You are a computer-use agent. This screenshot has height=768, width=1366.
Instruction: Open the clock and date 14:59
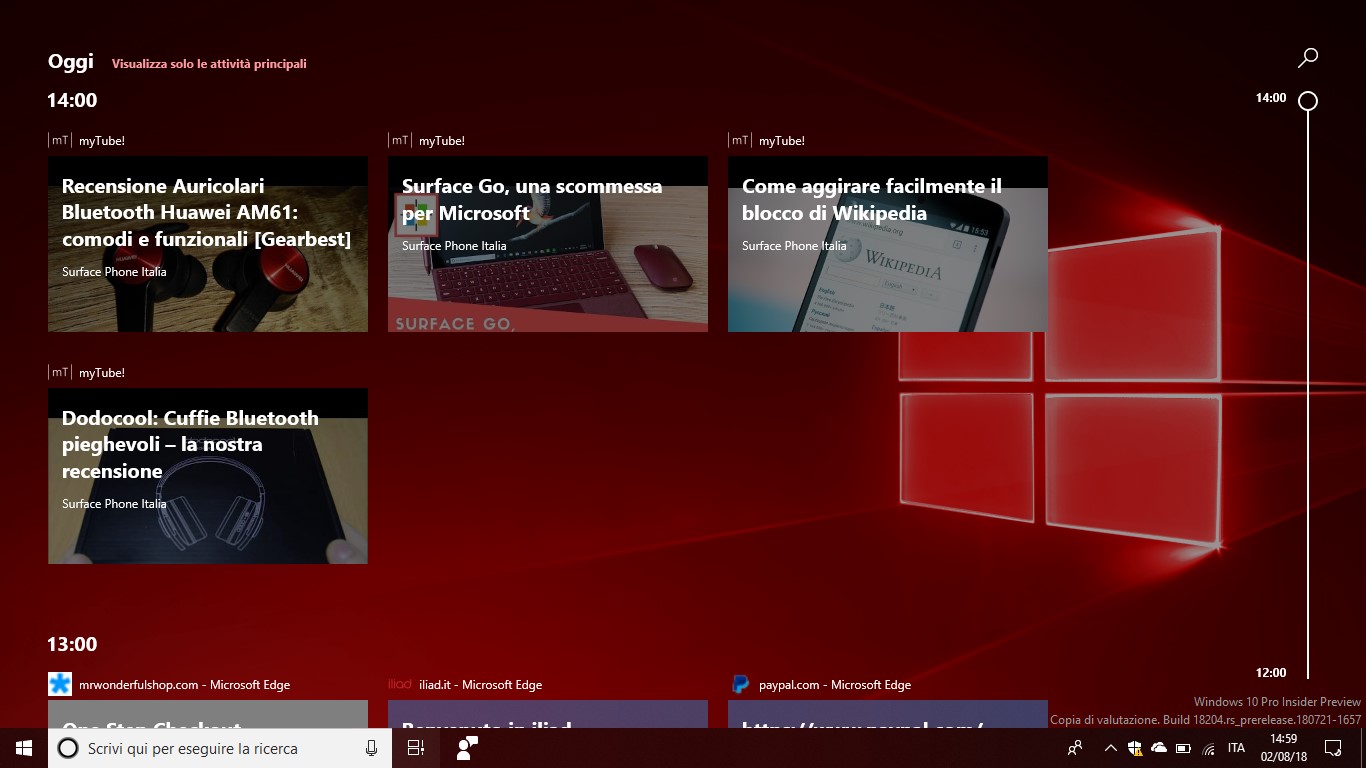1283,748
